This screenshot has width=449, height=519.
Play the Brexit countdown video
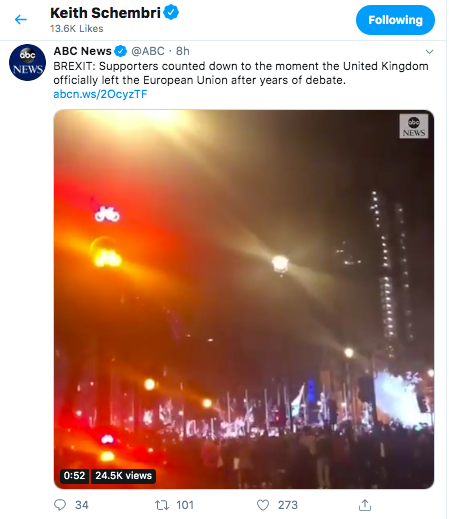[x=244, y=299]
